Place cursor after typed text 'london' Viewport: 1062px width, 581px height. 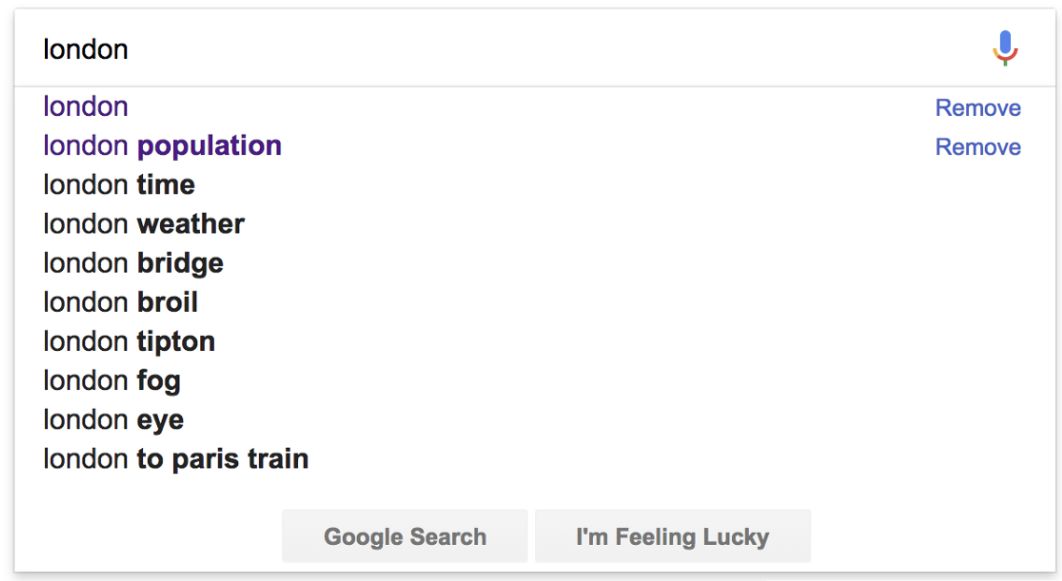coord(129,49)
